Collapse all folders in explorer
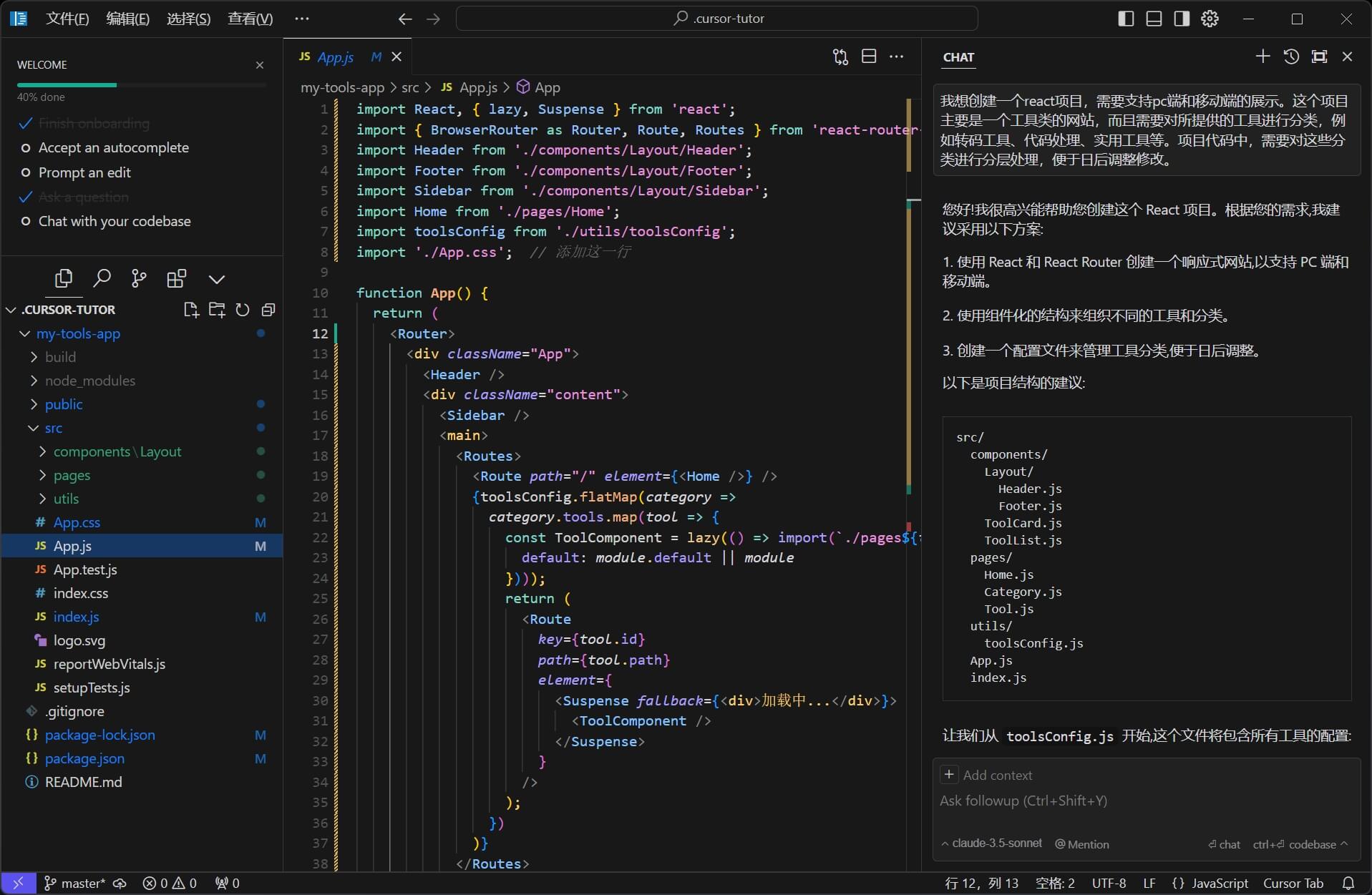Screen dimensions: 1372x895 pyautogui.click(x=268, y=310)
